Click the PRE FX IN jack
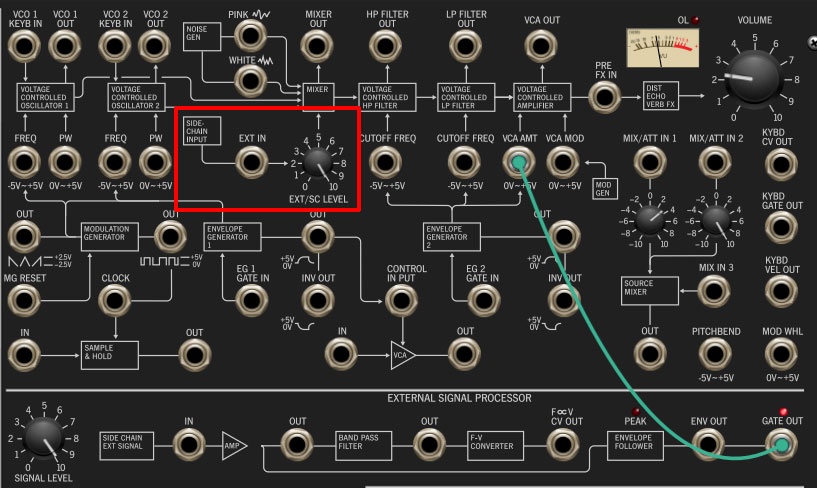Image resolution: width=817 pixels, height=488 pixels. coord(604,97)
